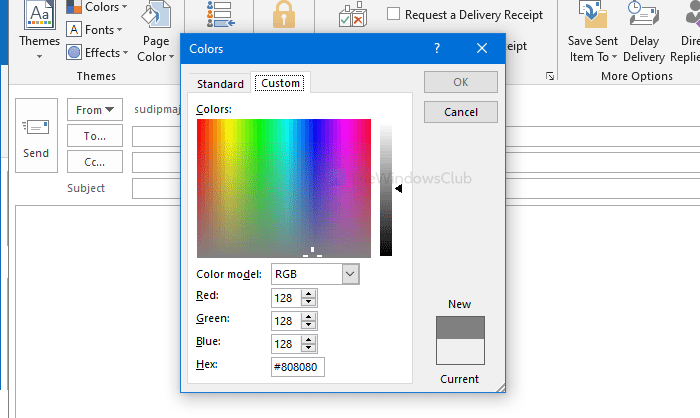The width and height of the screenshot is (700, 418).
Task: Cancel the Colors dialog
Action: tap(460, 112)
